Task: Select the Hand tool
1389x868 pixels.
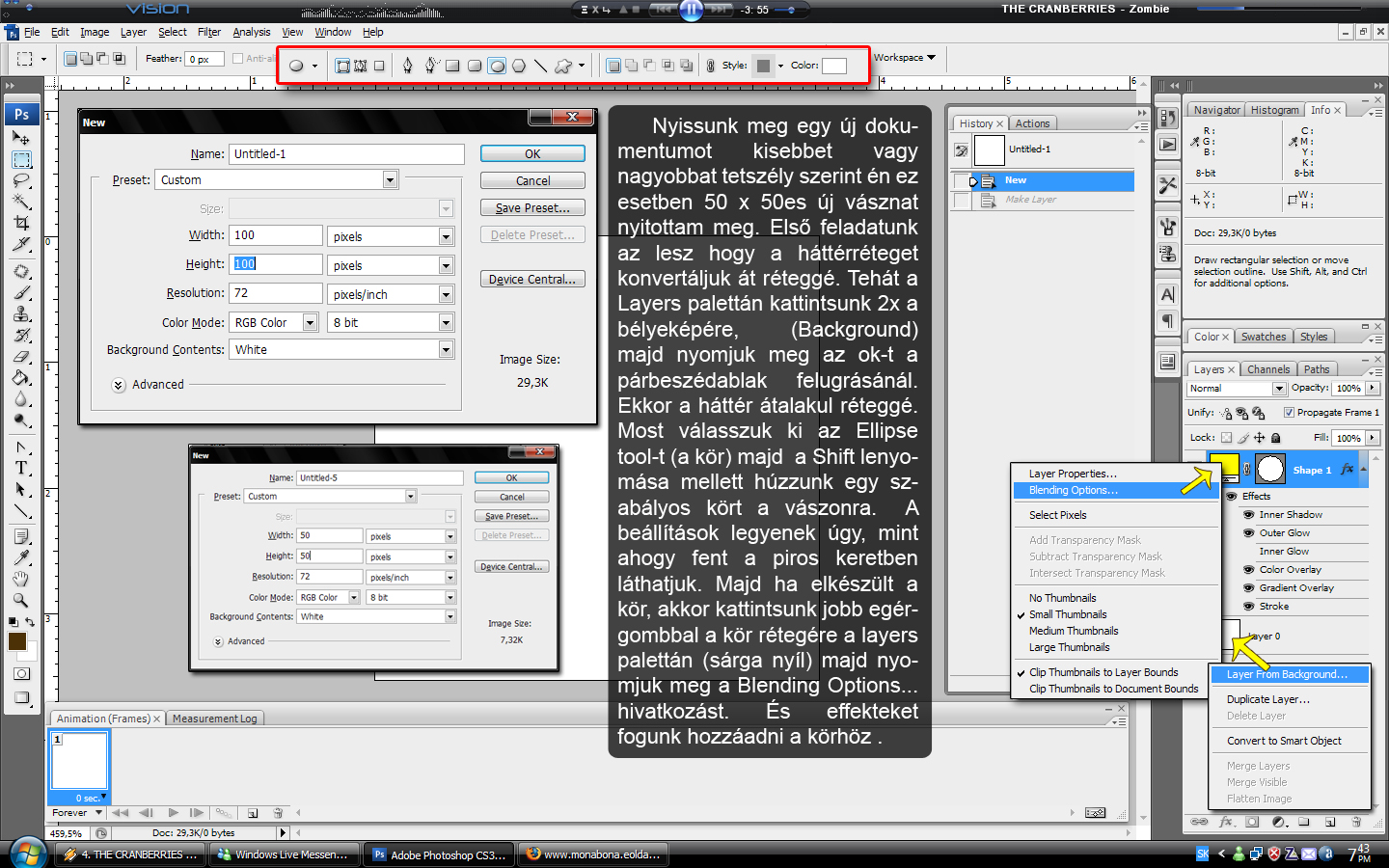Action: pyautogui.click(x=21, y=579)
